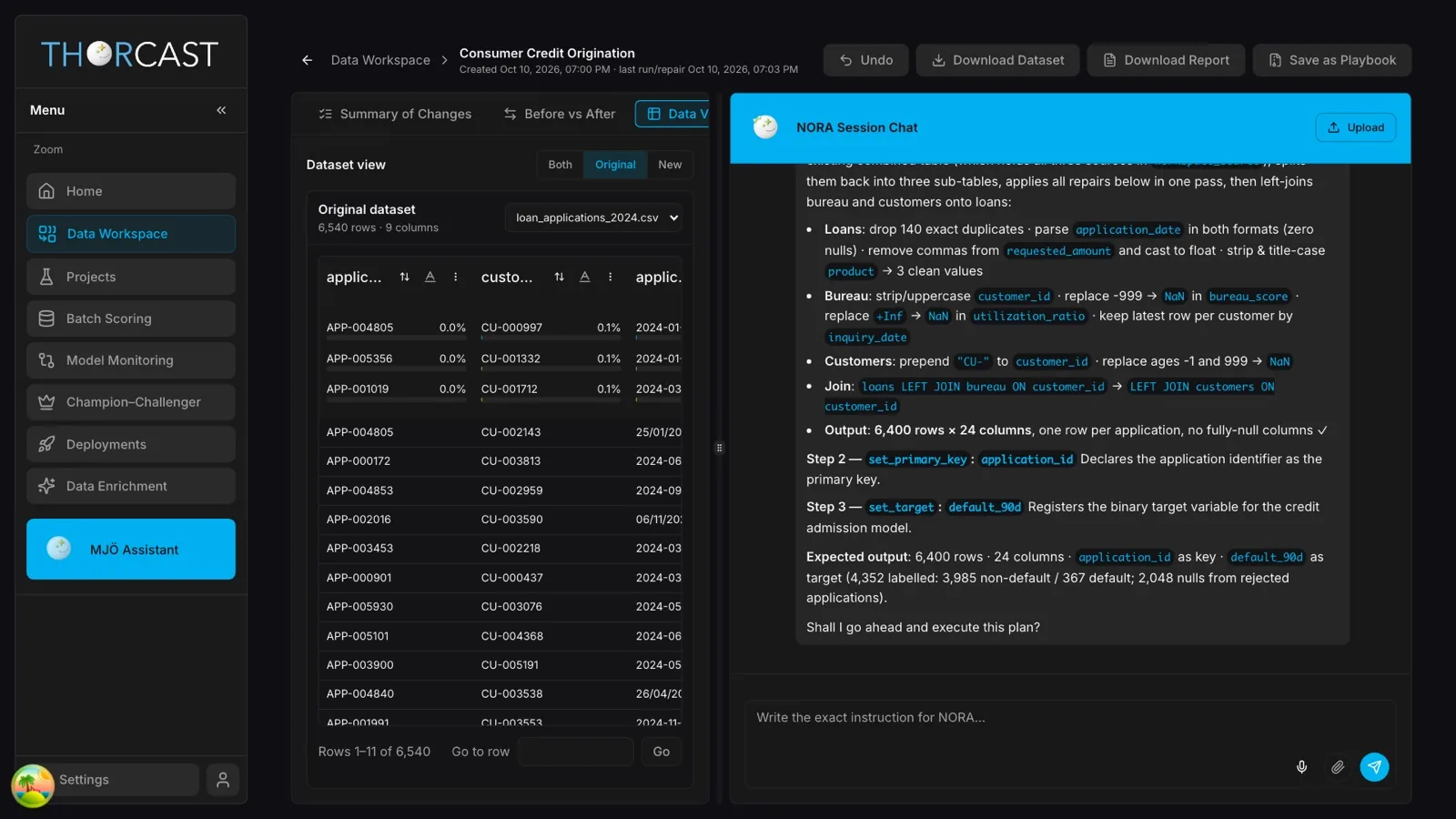Collapse the Menu sidebar with the double chevron
This screenshot has height=819, width=1456.
point(221,110)
